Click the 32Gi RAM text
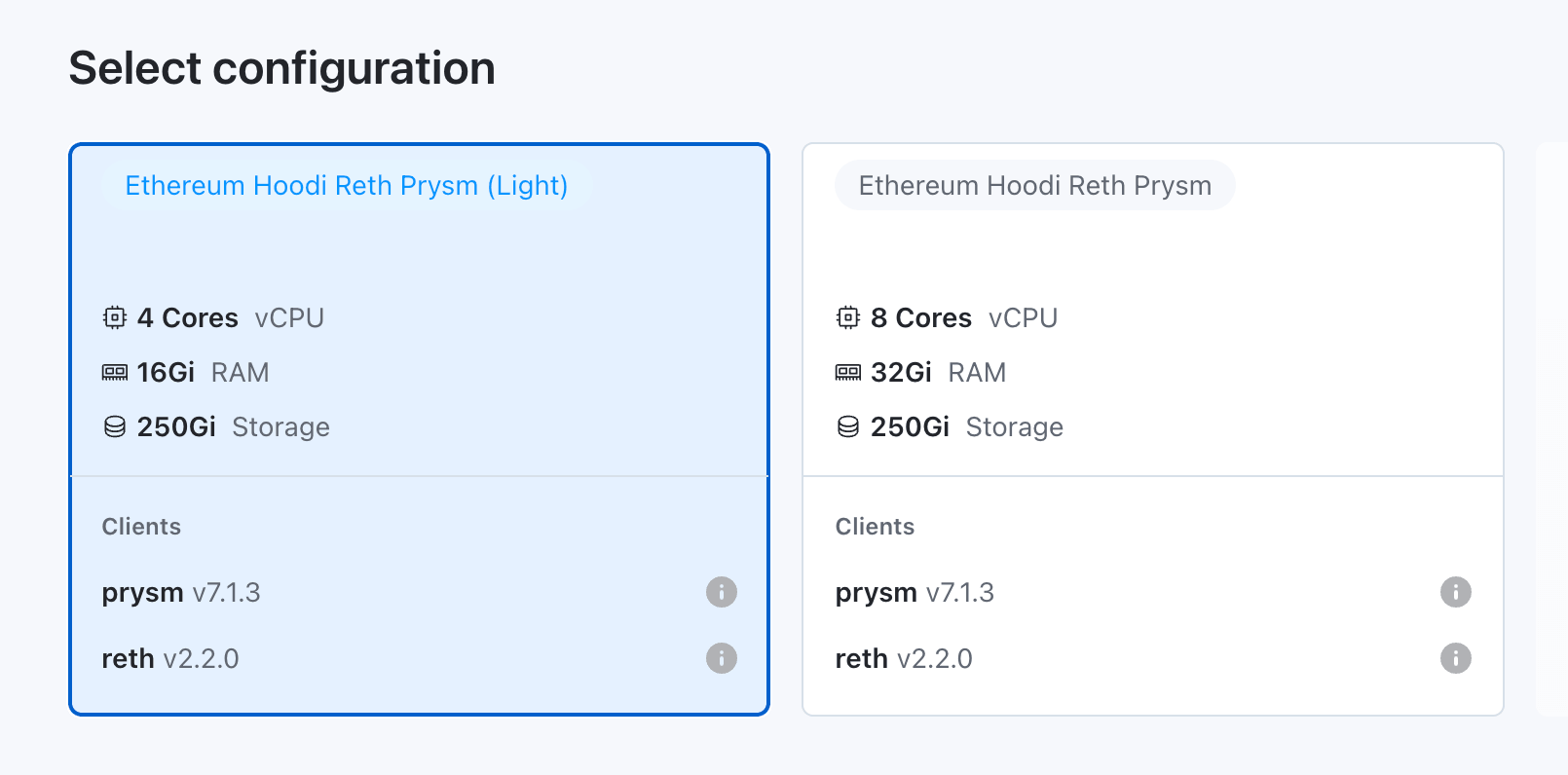The height and width of the screenshot is (775, 1568). coord(939,372)
